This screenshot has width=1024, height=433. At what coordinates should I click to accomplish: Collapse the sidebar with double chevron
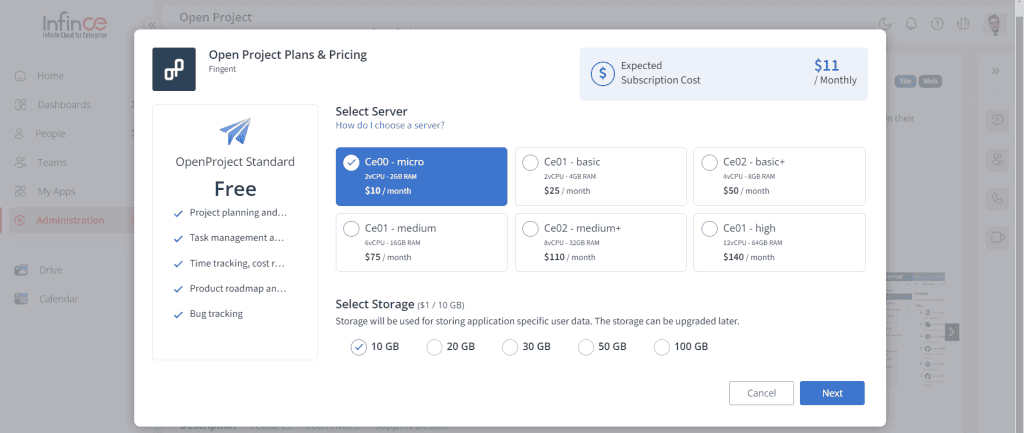tap(152, 25)
